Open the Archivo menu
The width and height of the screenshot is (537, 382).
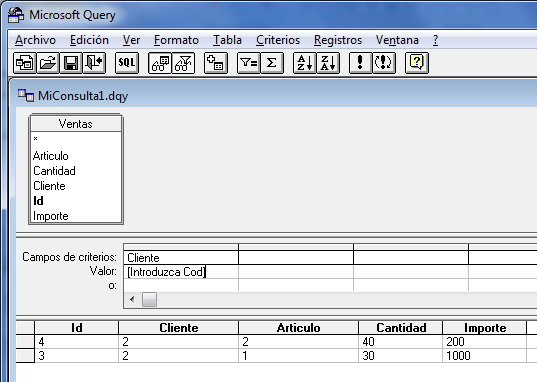(35, 40)
